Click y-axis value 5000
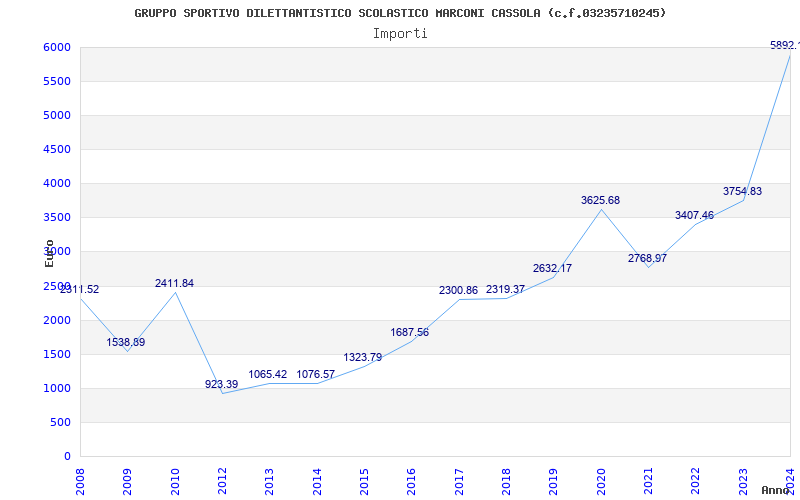Viewport: 800px width, 500px height. (x=58, y=115)
